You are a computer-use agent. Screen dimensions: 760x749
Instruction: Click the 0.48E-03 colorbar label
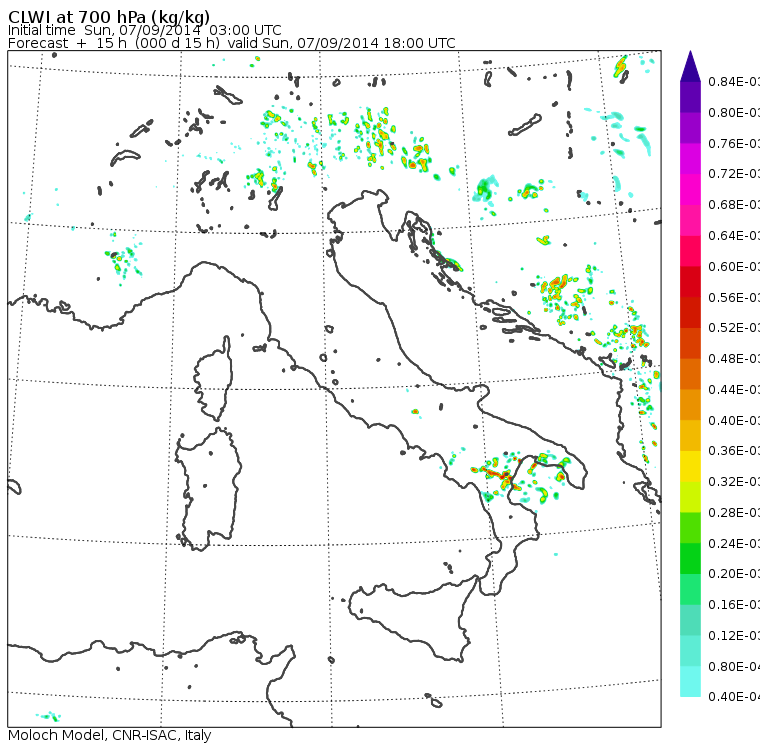click(x=734, y=359)
